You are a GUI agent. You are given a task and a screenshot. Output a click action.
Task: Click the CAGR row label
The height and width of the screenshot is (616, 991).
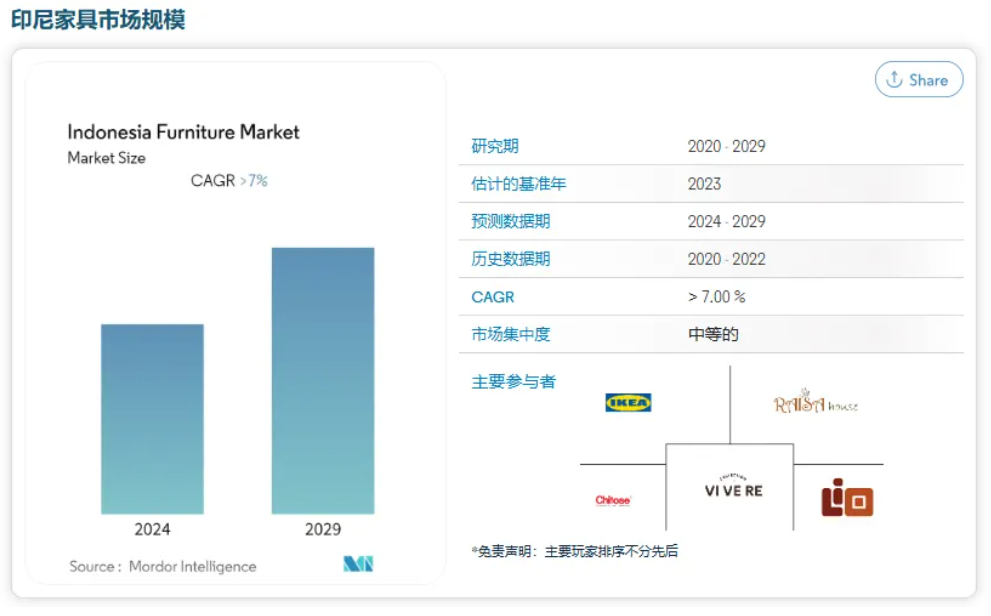492,297
